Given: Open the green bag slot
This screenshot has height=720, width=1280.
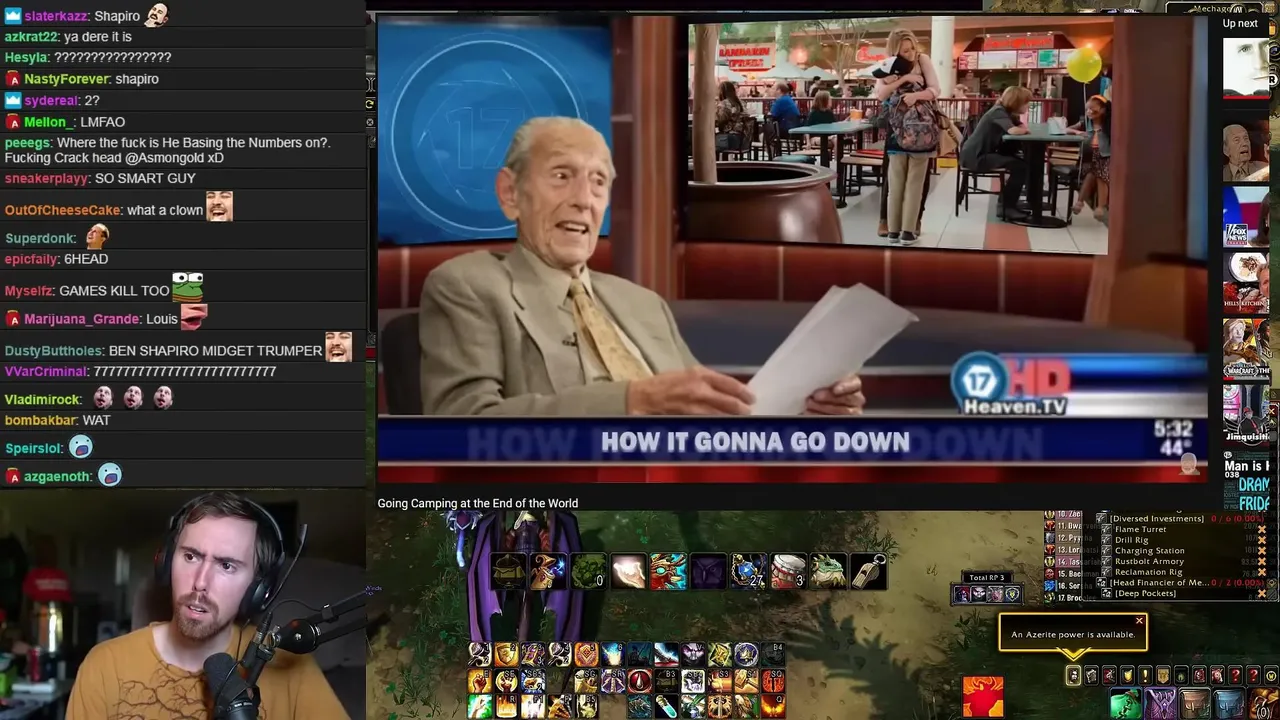Looking at the screenshot, I should click(1126, 704).
